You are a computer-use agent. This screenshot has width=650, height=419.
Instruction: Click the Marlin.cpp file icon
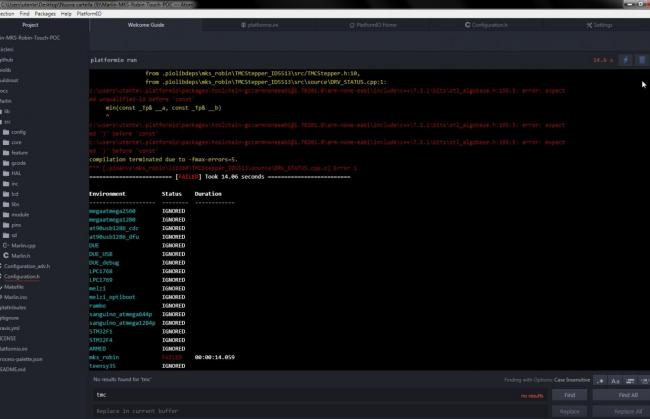6,244
